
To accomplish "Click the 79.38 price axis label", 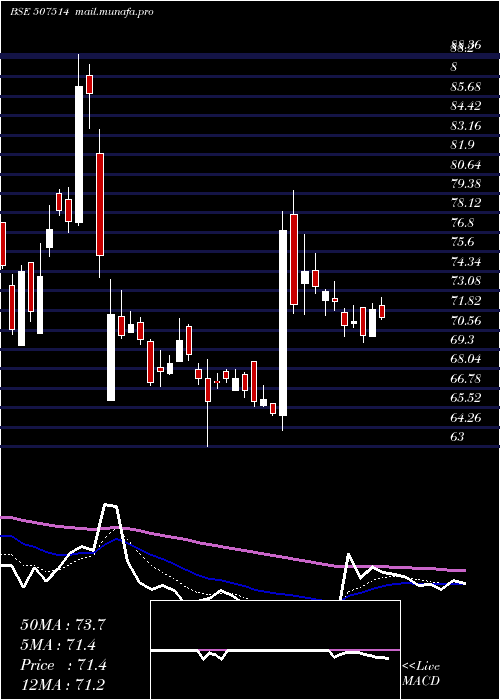I will tap(466, 184).
